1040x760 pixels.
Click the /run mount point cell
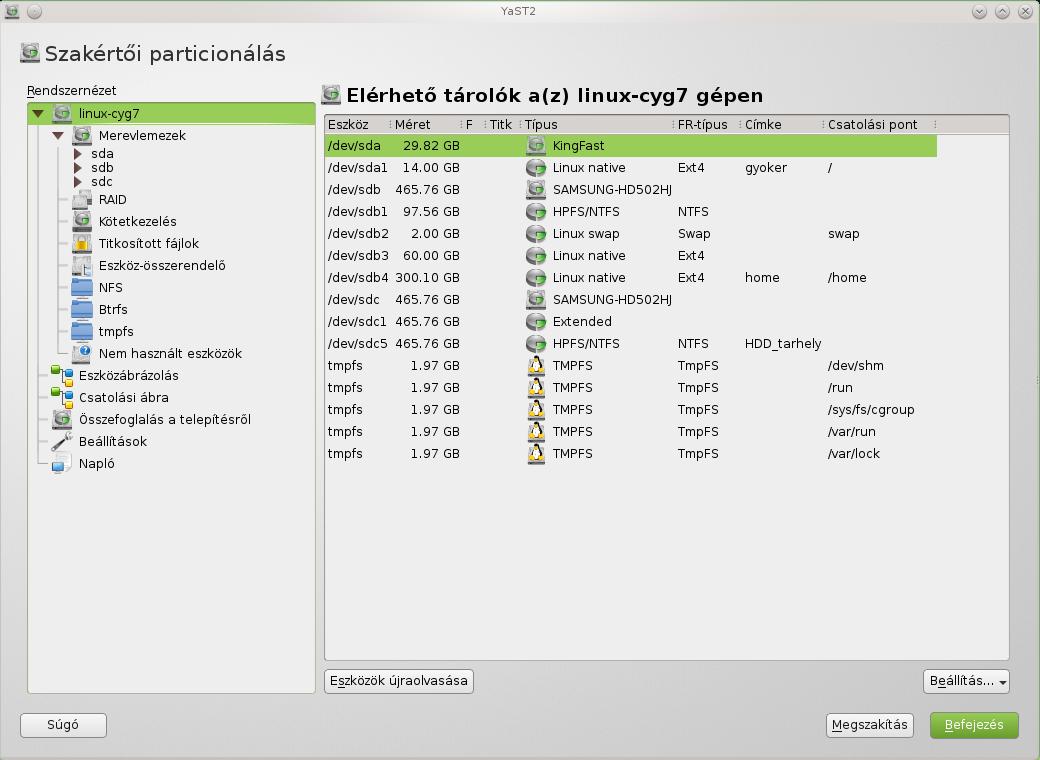(840, 387)
